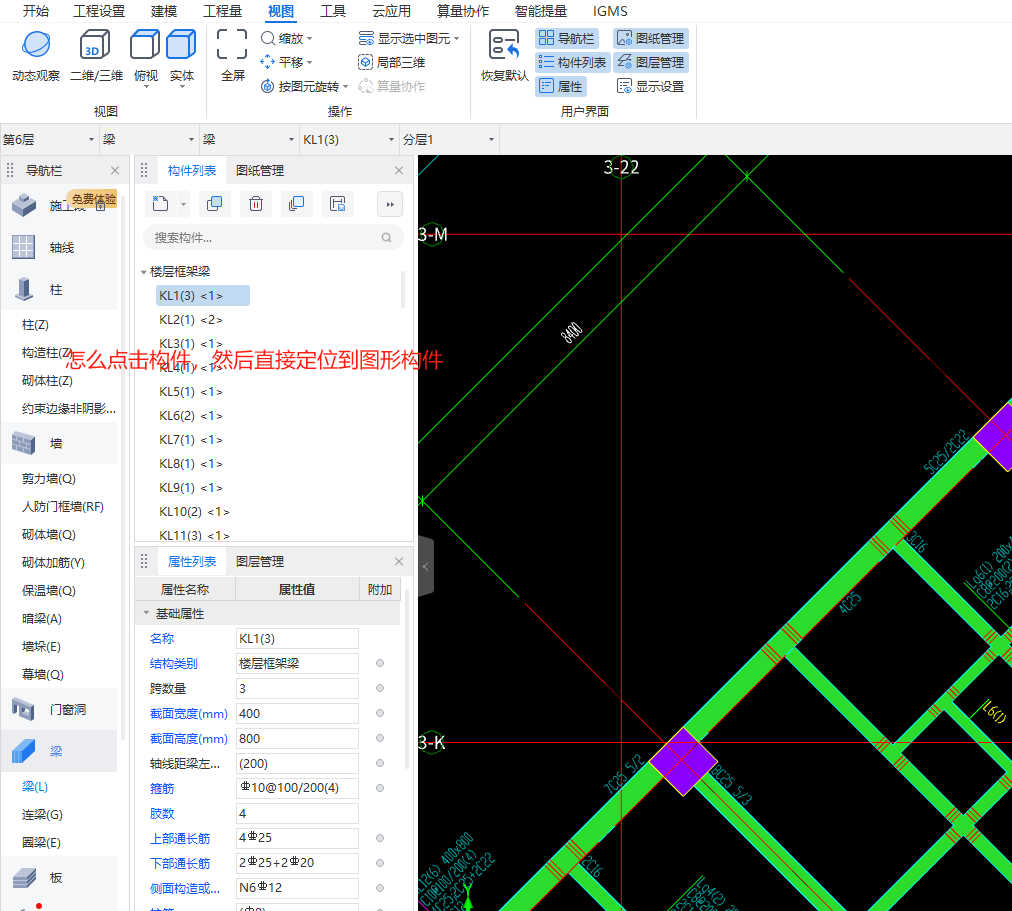Toggle the 图层管理 panel button
Image resolution: width=1012 pixels, height=911 pixels.
651,63
